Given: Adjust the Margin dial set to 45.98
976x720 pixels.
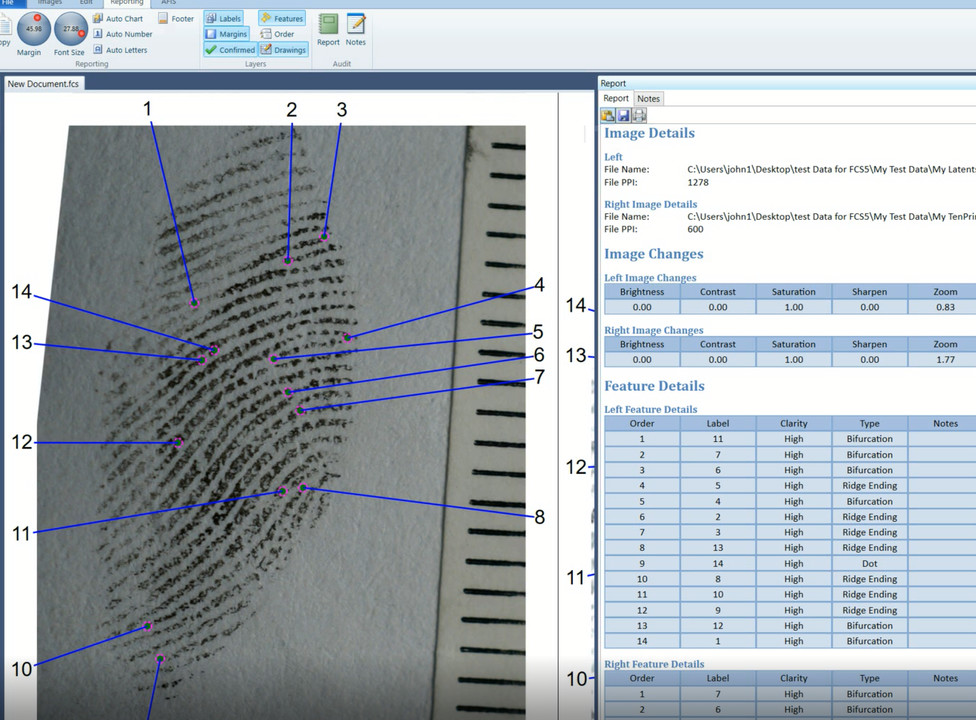Looking at the screenshot, I should tap(34, 29).
